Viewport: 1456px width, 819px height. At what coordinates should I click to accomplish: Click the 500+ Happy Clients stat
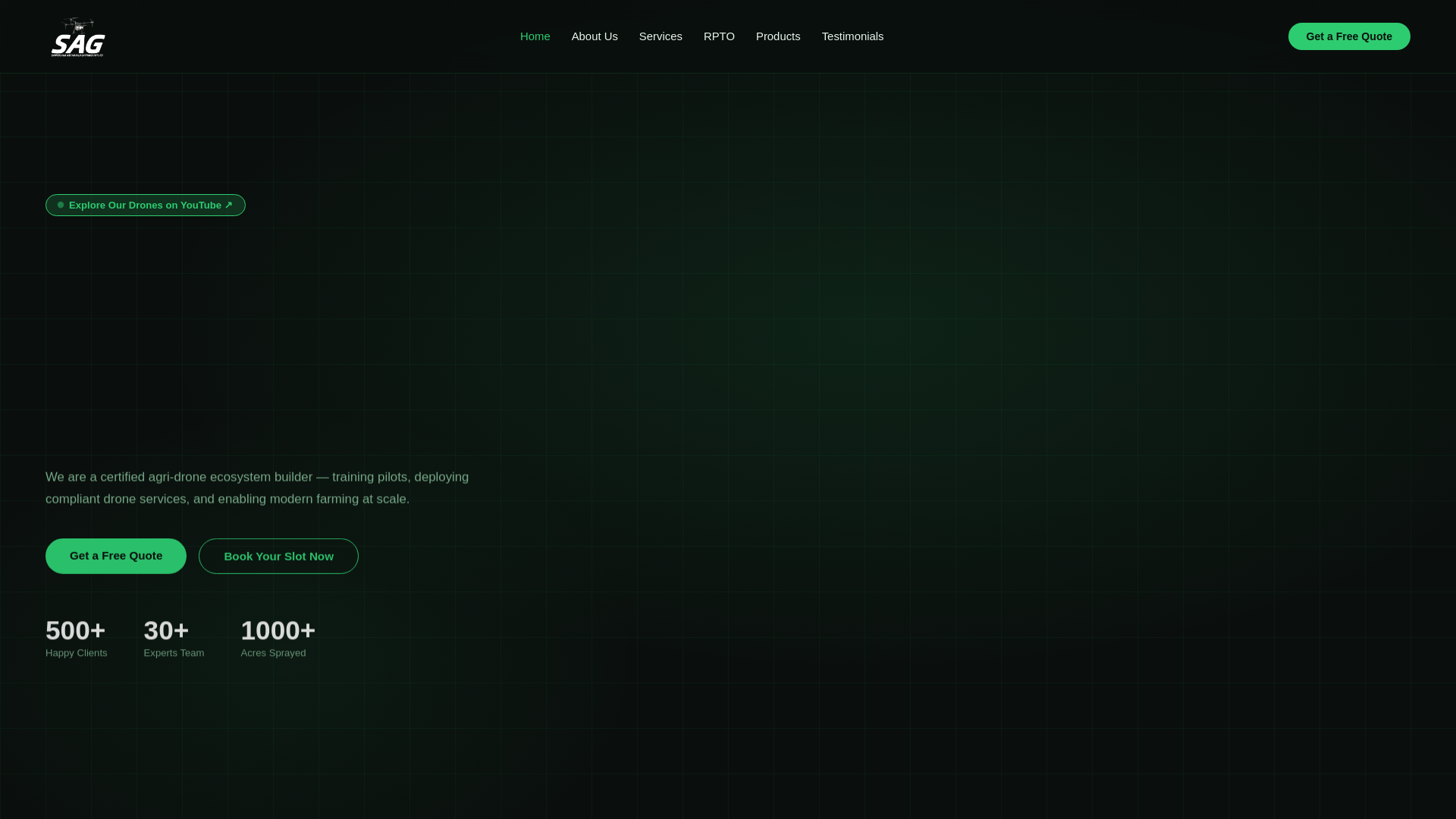point(77,638)
